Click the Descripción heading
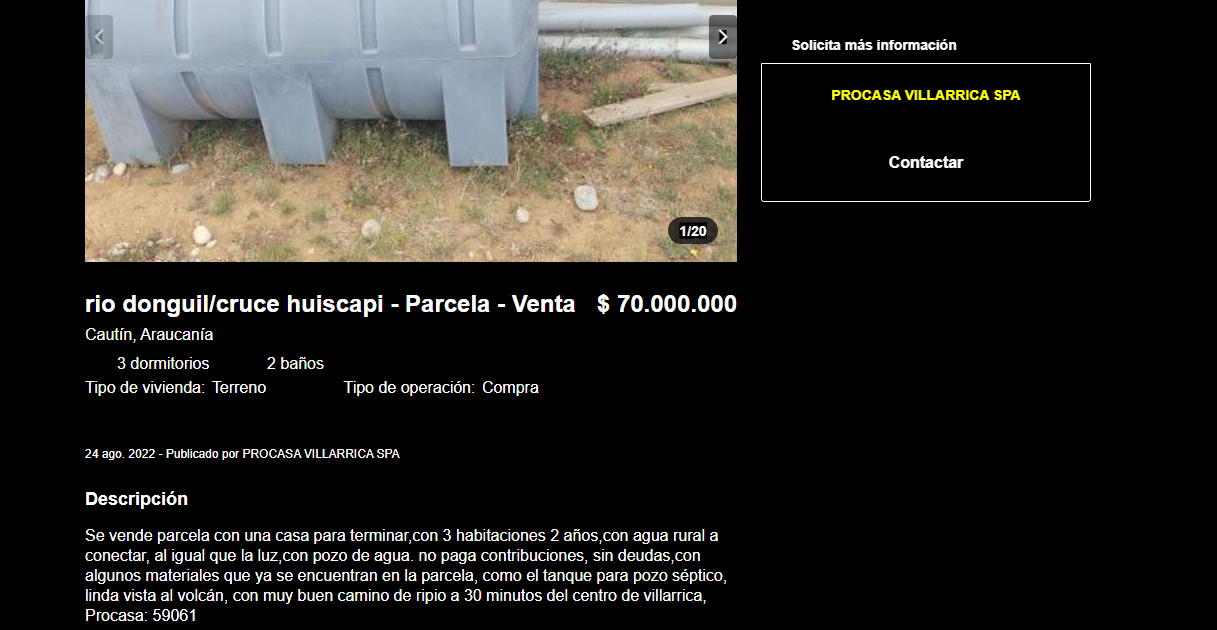1217x630 pixels. [x=136, y=499]
